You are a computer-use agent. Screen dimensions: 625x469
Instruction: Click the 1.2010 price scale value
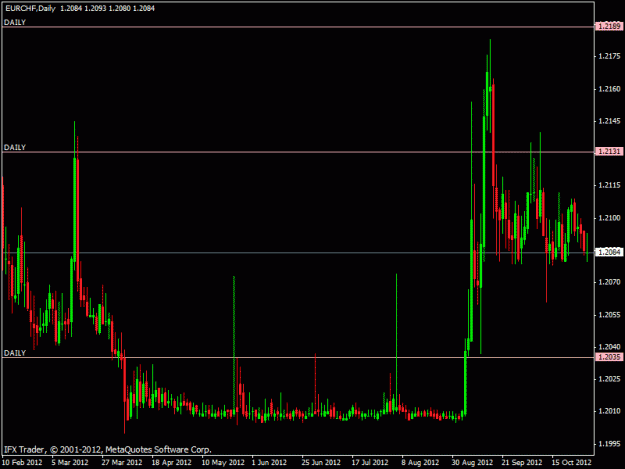tap(609, 411)
